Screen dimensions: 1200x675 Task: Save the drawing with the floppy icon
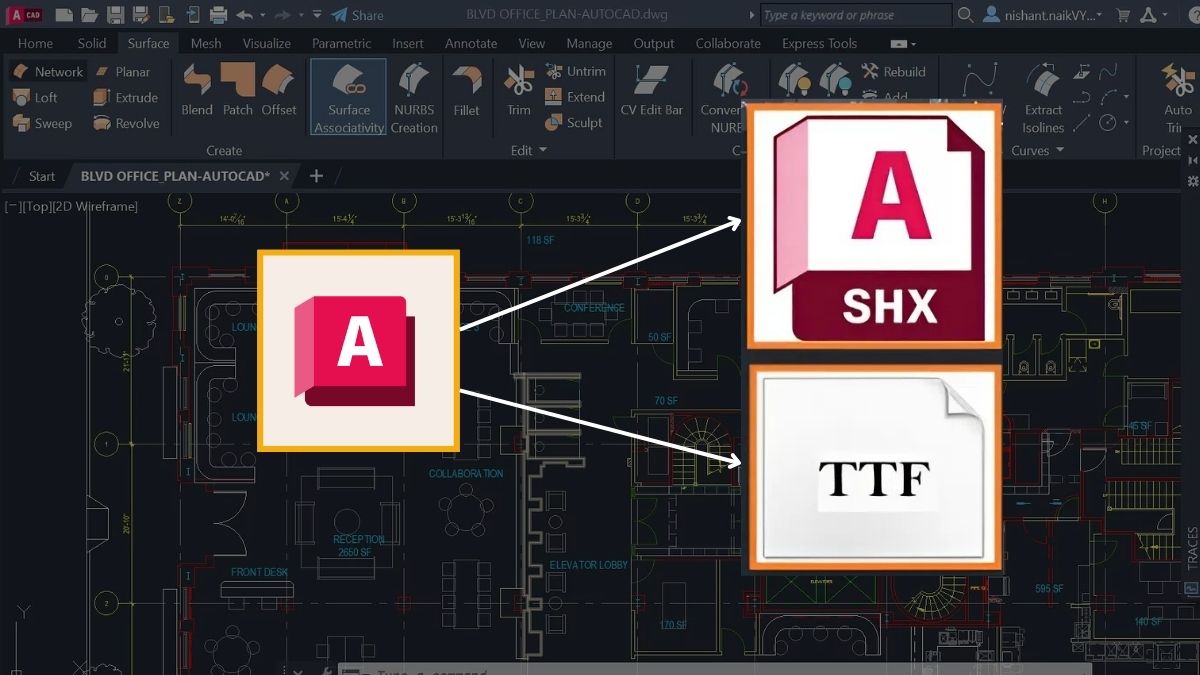[115, 15]
